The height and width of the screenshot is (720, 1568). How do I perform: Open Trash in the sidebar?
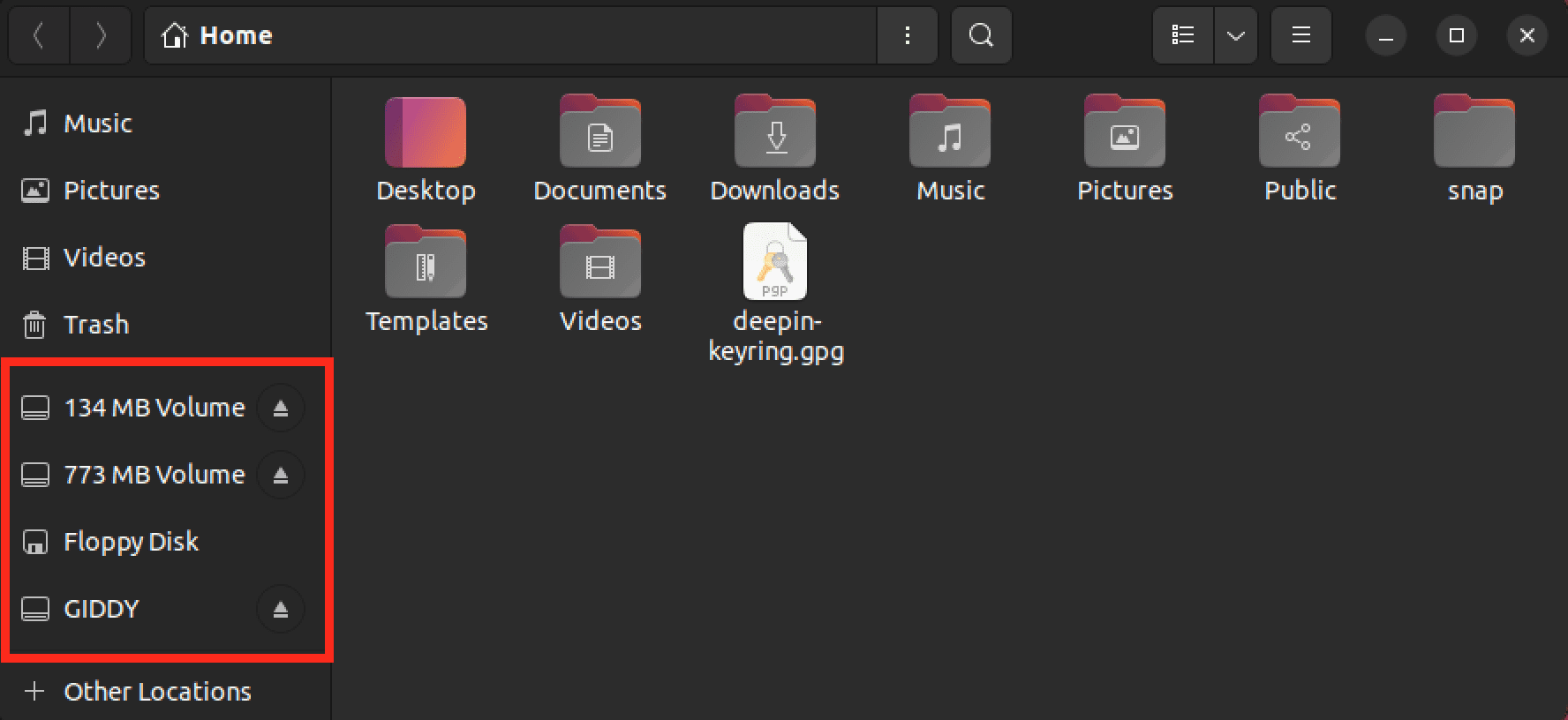166,325
